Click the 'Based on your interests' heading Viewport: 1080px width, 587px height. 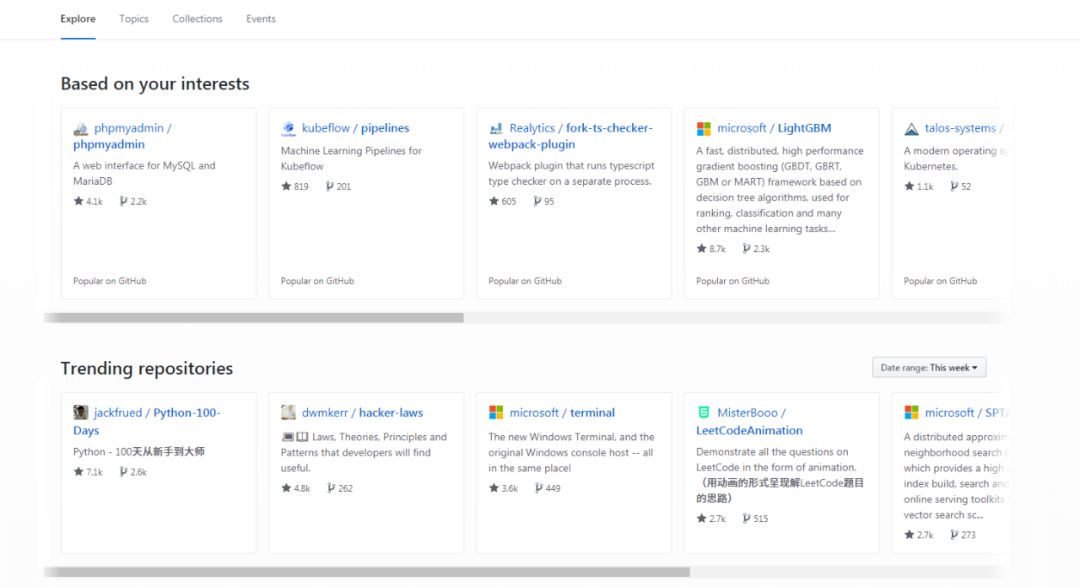(x=155, y=84)
